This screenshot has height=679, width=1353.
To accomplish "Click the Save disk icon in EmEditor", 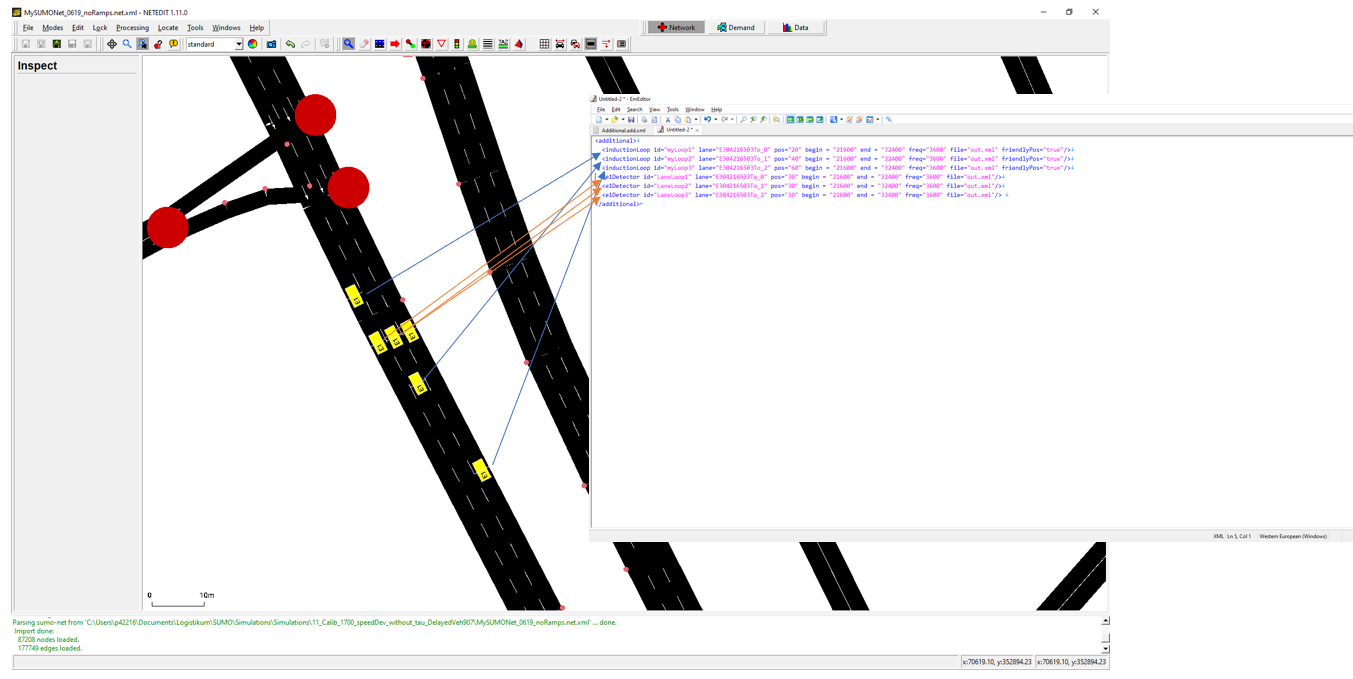I will point(631,120).
